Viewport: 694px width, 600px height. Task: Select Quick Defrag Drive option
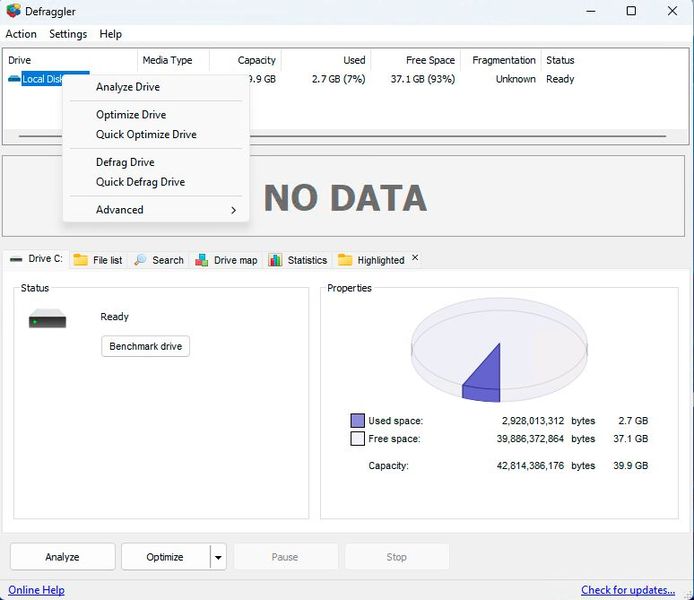click(x=156, y=182)
